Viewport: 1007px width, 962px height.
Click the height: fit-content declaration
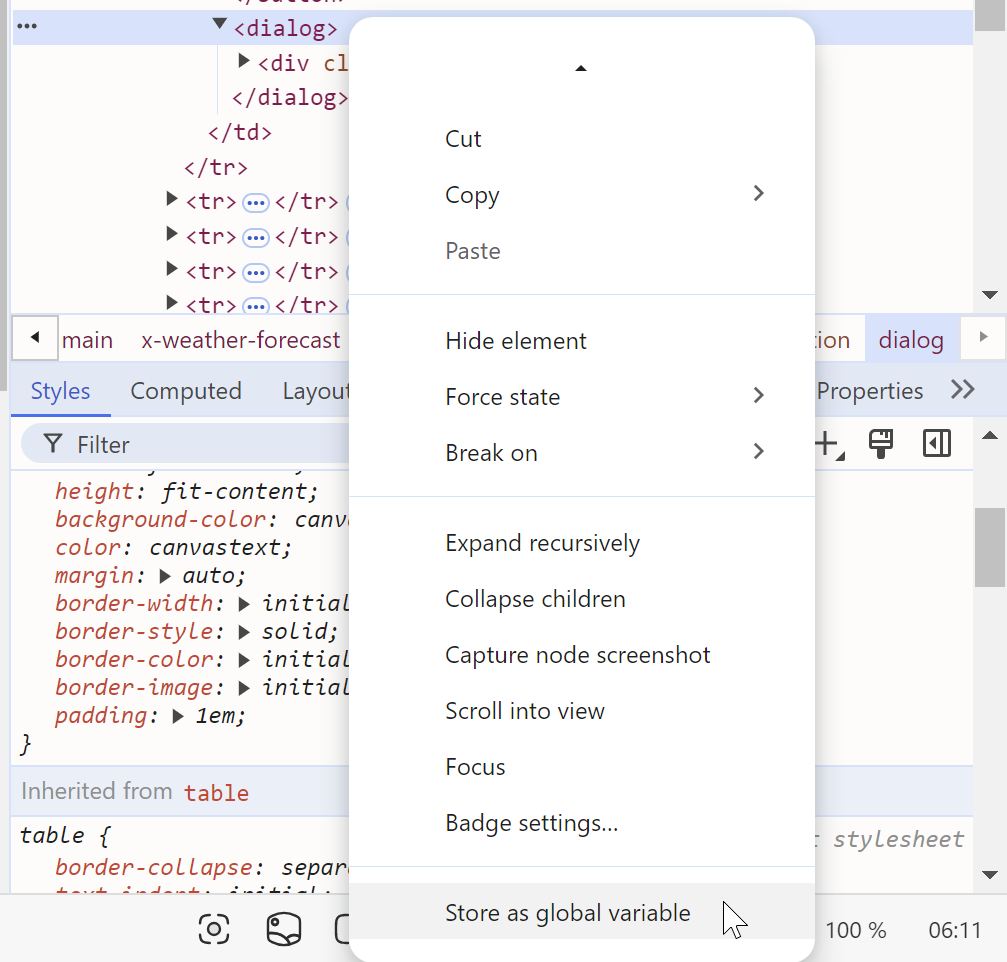click(x=186, y=491)
